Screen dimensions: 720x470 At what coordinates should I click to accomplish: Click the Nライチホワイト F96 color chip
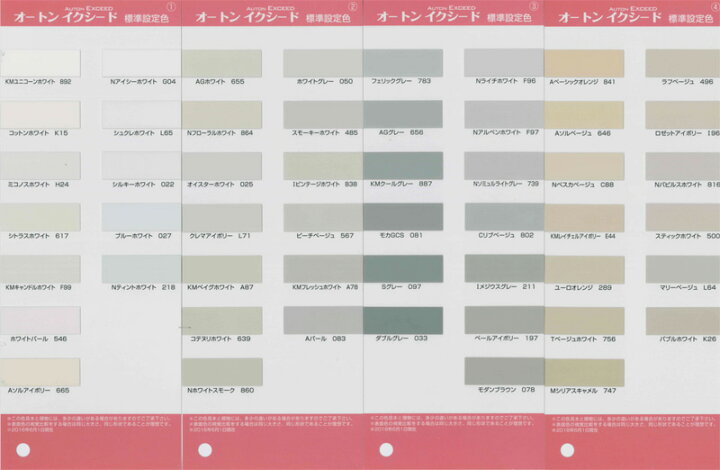click(504, 63)
